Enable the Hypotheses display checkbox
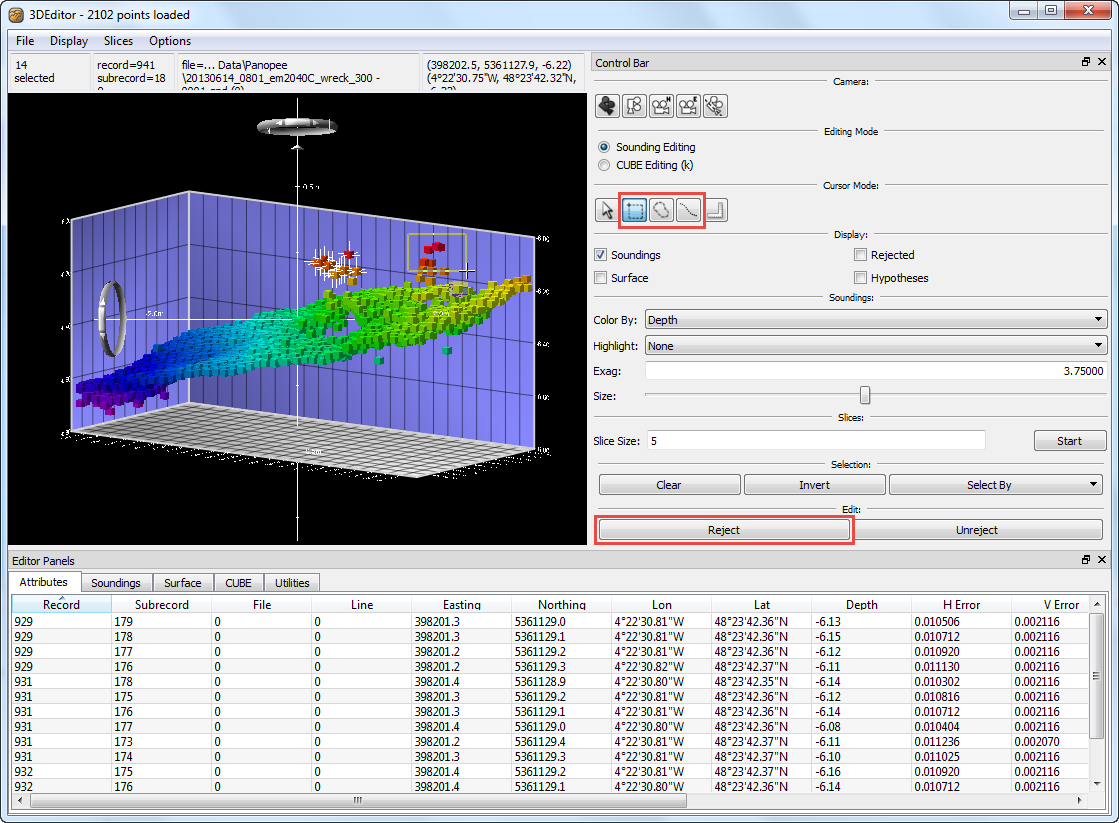The image size is (1119, 823). click(x=861, y=278)
